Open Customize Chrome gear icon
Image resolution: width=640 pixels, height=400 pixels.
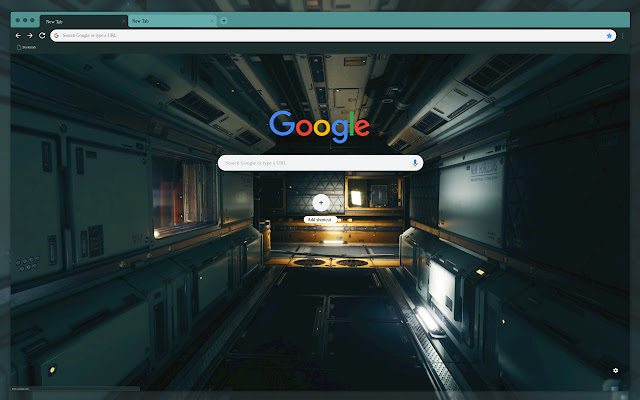click(615, 370)
